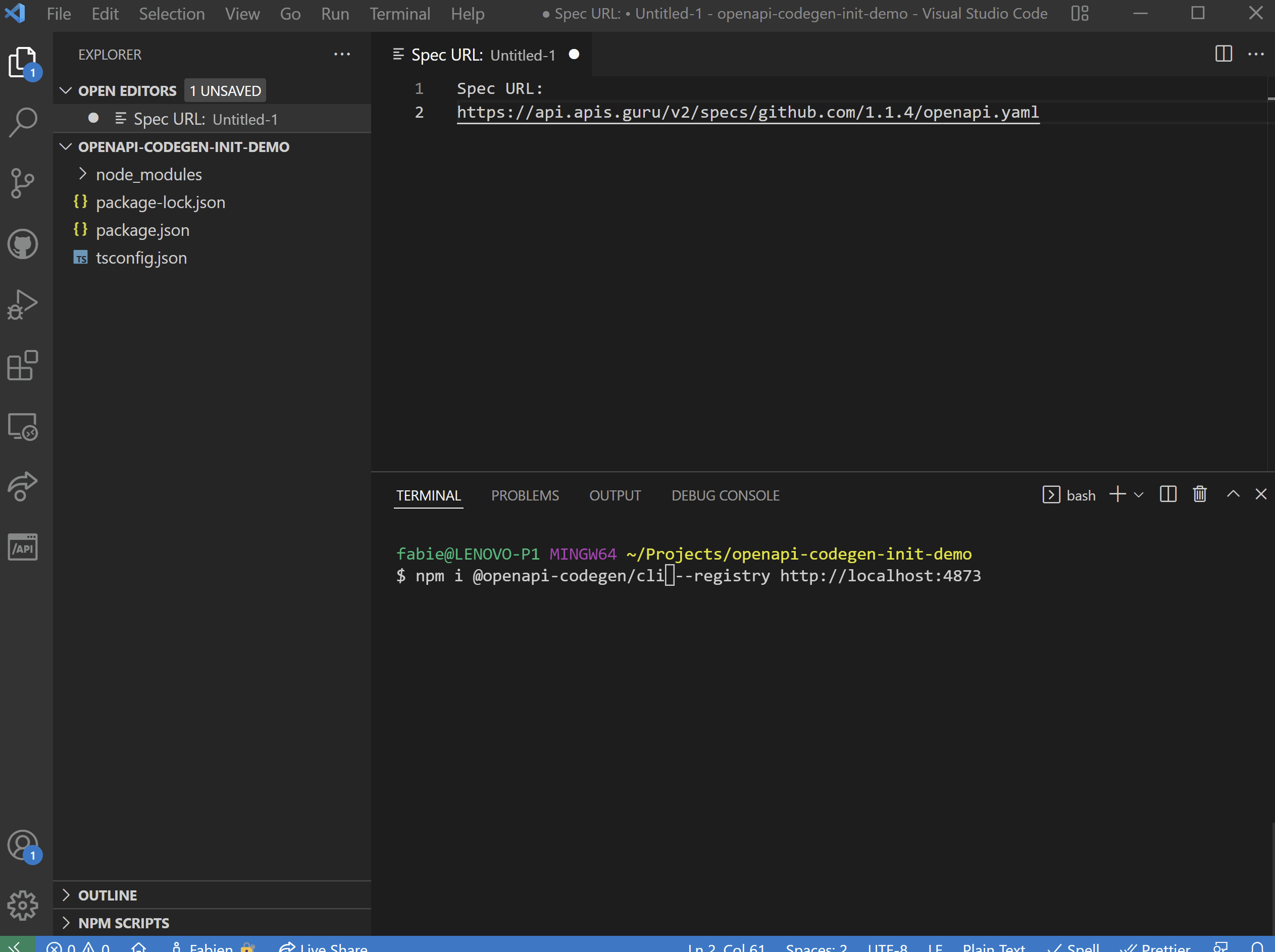The height and width of the screenshot is (952, 1275).
Task: Open the OpenAPI /API sidebar icon
Action: [23, 547]
